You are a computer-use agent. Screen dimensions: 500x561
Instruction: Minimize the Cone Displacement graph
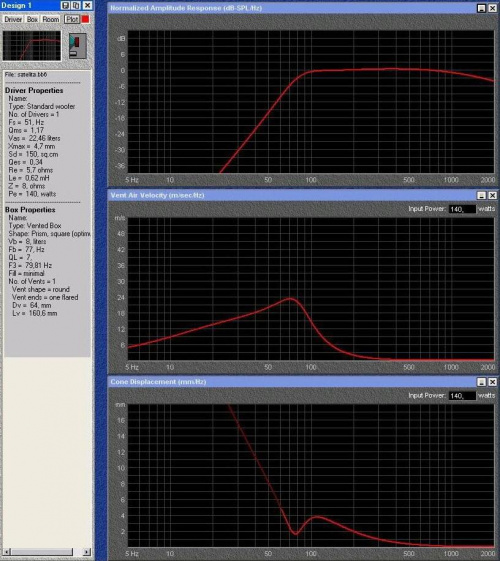point(481,382)
